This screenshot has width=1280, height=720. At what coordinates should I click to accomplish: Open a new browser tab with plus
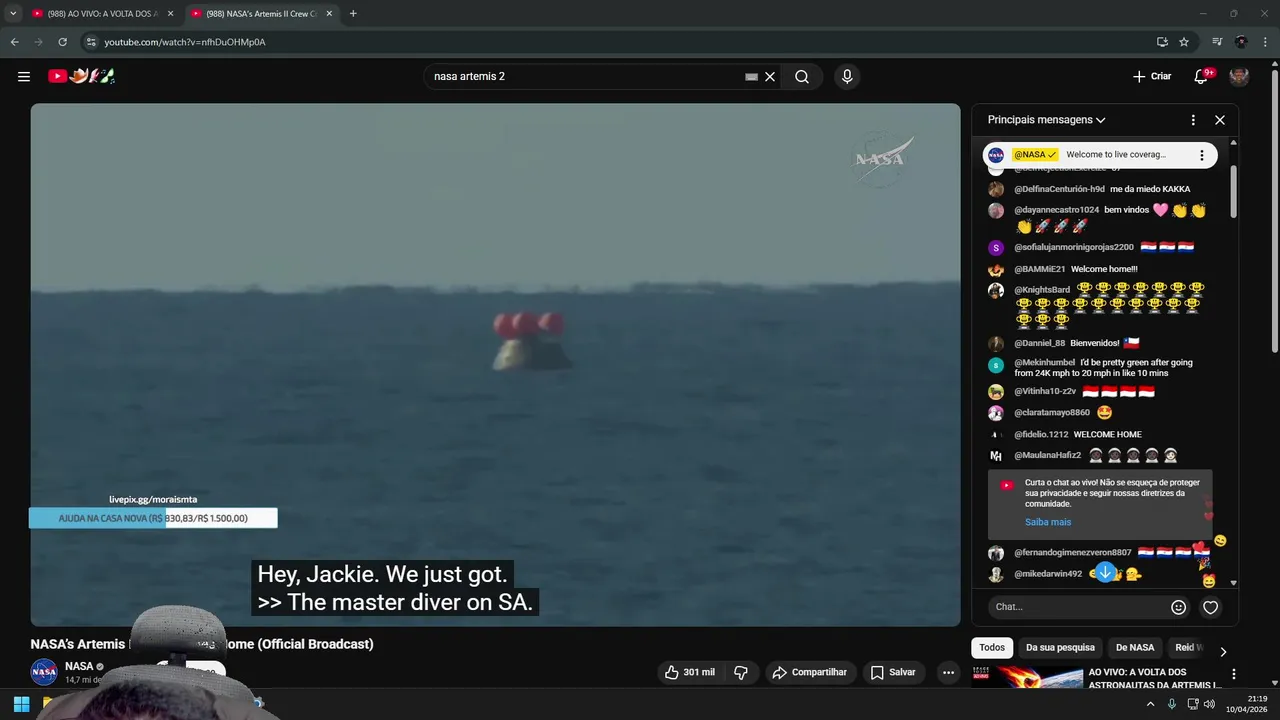point(353,13)
